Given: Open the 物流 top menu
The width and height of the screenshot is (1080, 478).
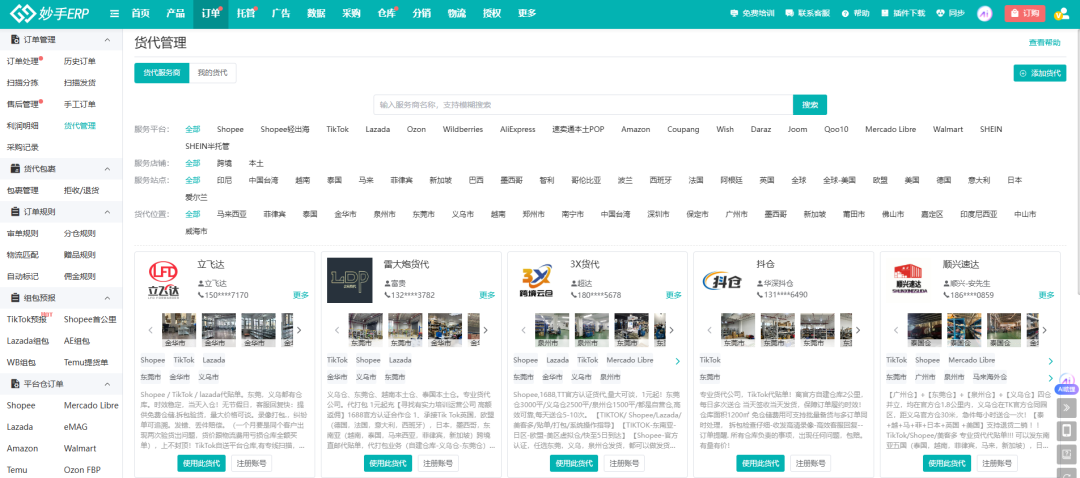Looking at the screenshot, I should click(457, 13).
